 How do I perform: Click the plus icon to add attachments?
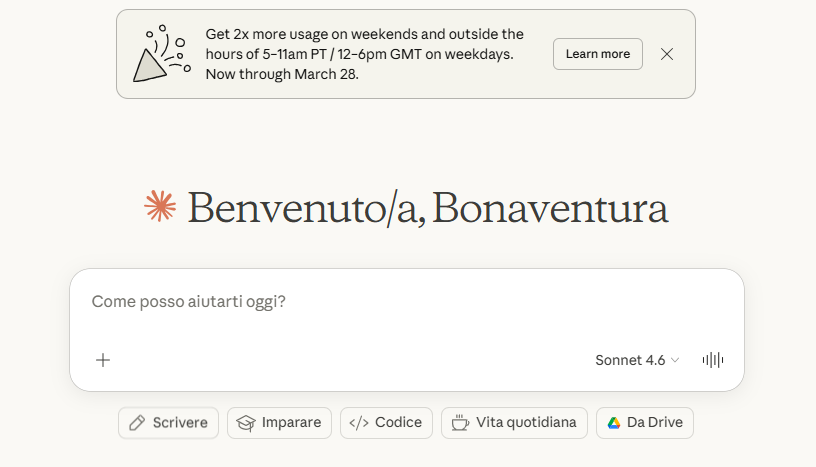pyautogui.click(x=103, y=360)
